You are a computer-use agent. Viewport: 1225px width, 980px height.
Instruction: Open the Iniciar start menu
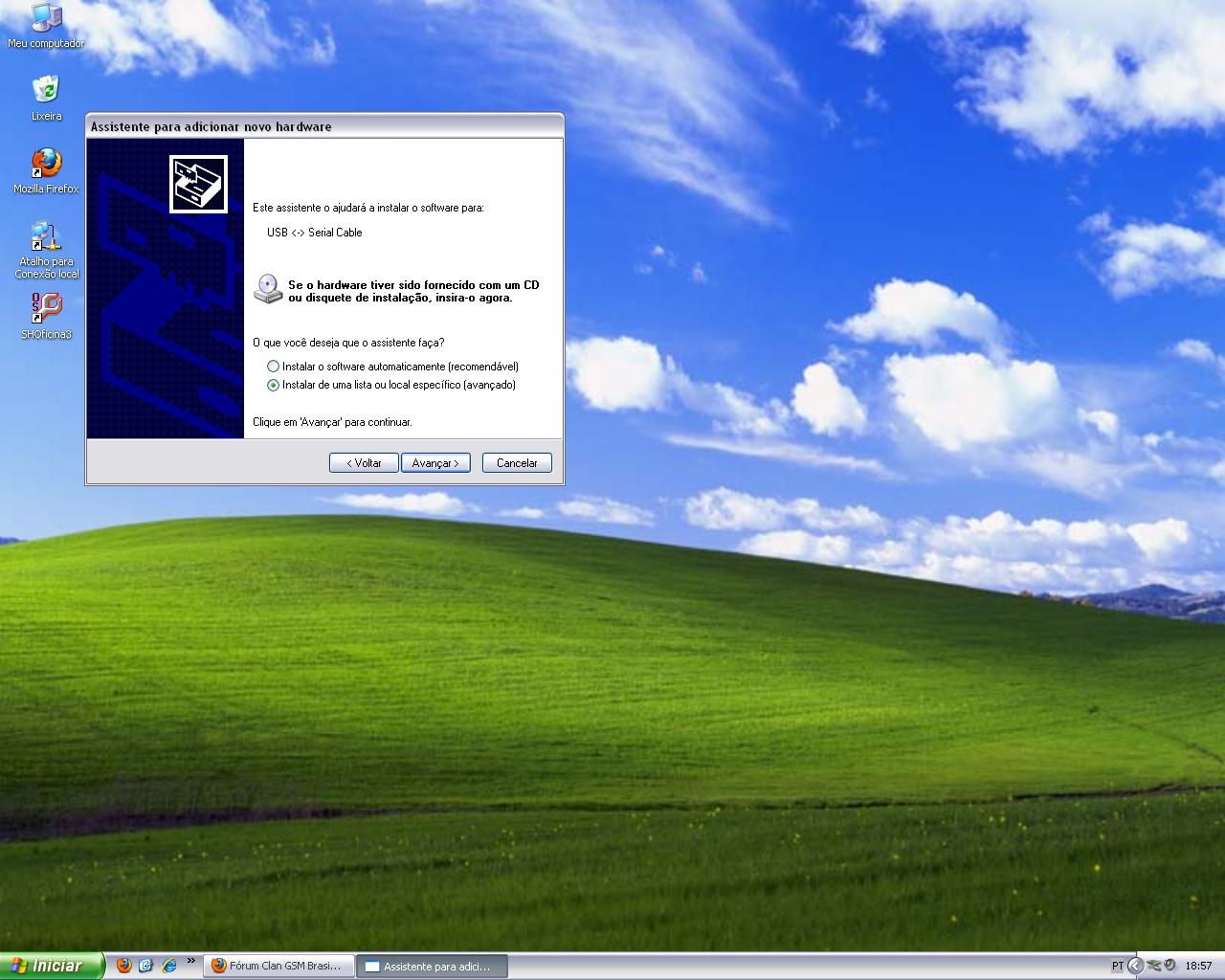coord(52,966)
